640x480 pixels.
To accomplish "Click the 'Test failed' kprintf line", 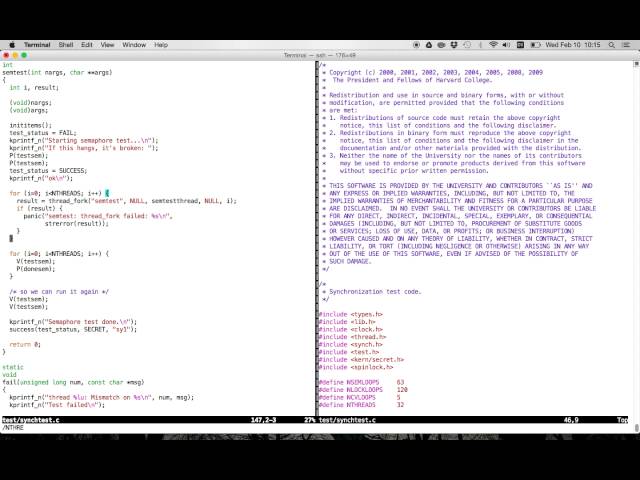I will (57, 405).
